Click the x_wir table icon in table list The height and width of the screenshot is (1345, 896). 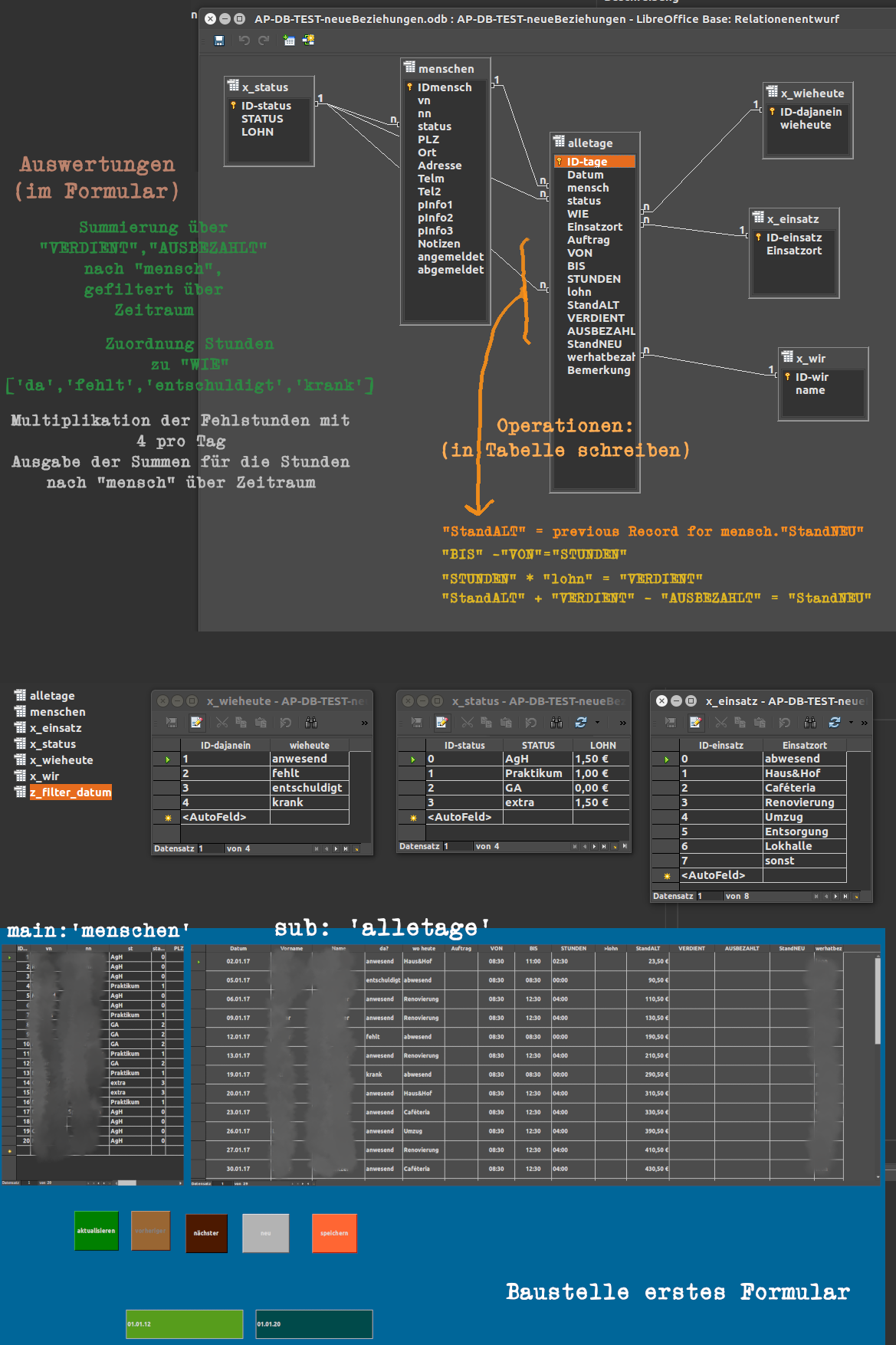coord(20,776)
